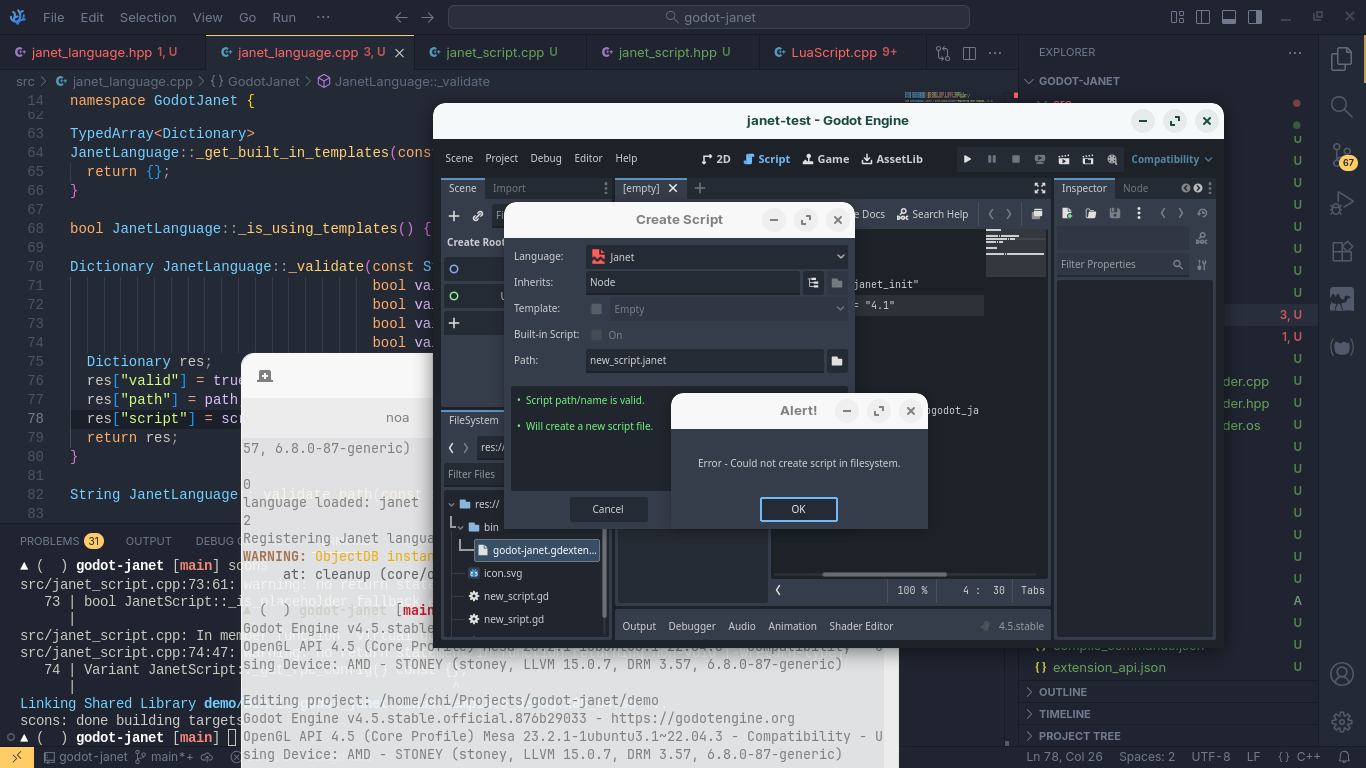
Task: Click the Inherits class tree picker icon
Action: tap(814, 283)
